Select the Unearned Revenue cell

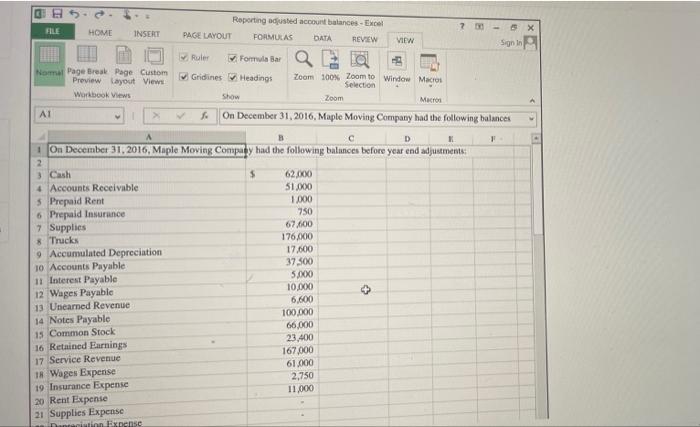[147, 306]
